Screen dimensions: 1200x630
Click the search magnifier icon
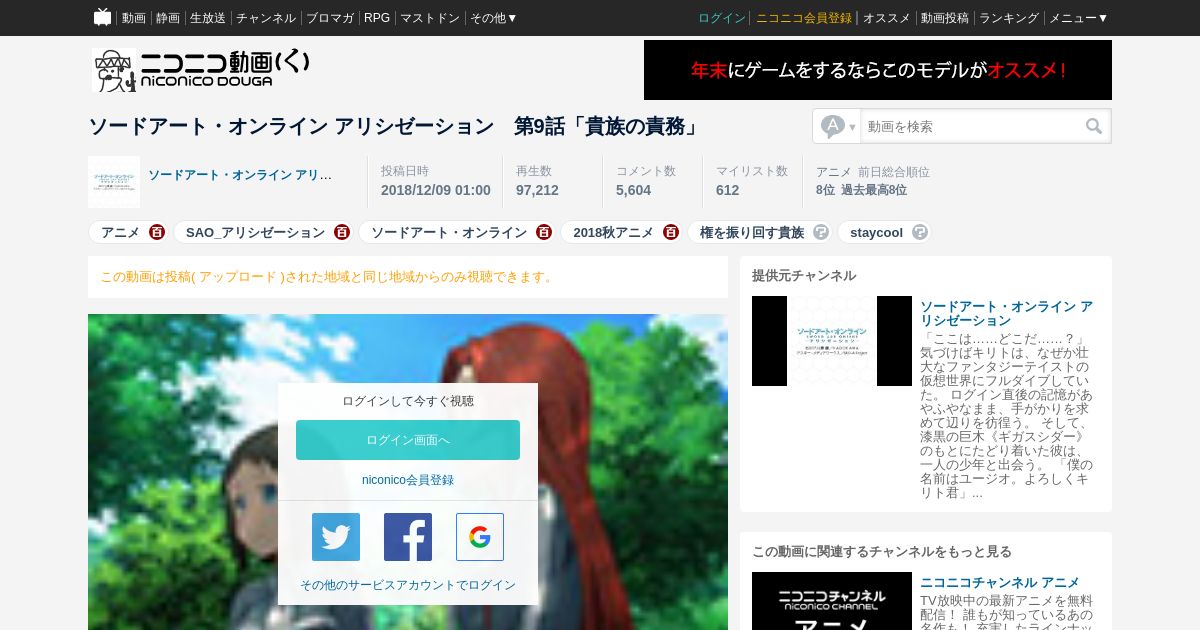1094,126
